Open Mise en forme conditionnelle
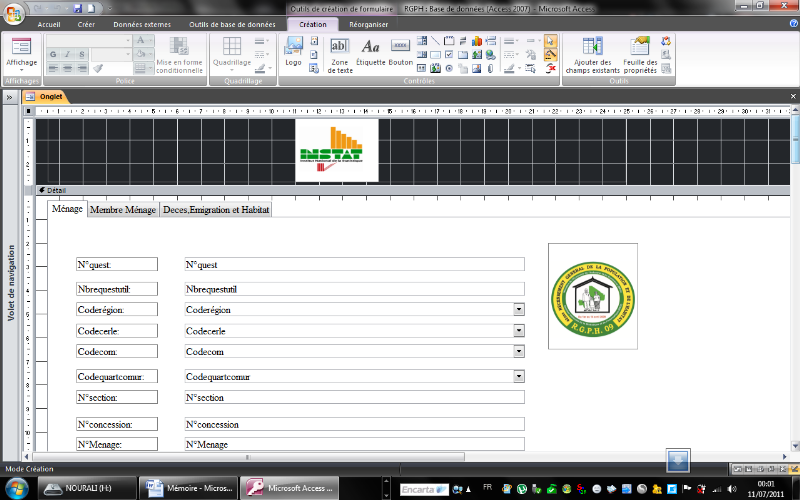 coord(179,55)
